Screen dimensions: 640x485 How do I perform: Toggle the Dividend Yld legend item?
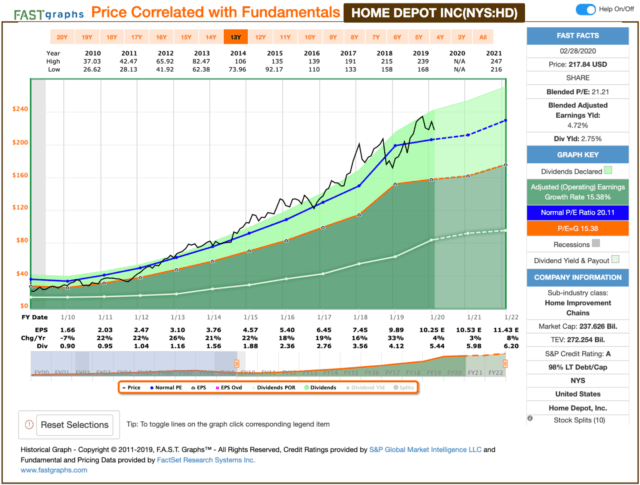pos(365,387)
